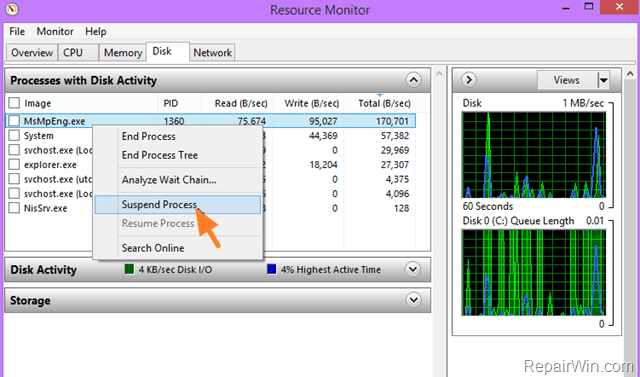Open the Views dropdown arrow
The image size is (640, 377).
coord(603,80)
